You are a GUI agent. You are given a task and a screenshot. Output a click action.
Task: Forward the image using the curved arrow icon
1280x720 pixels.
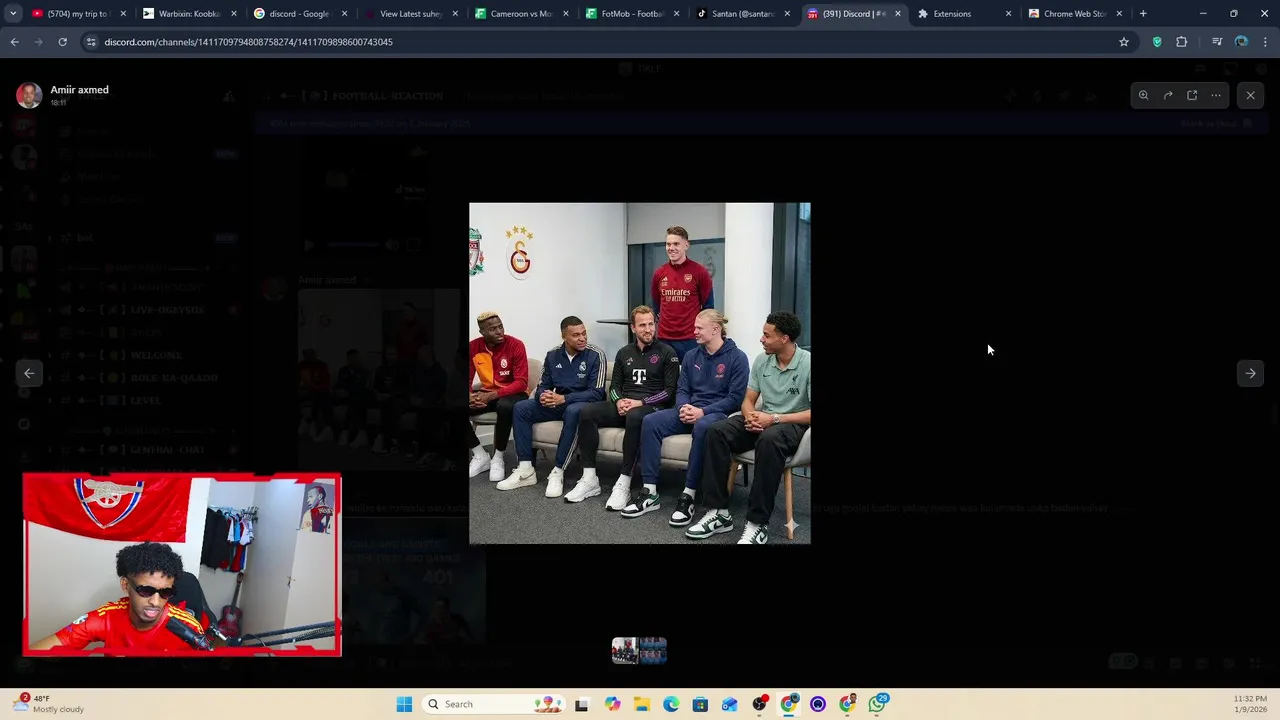coord(1168,95)
